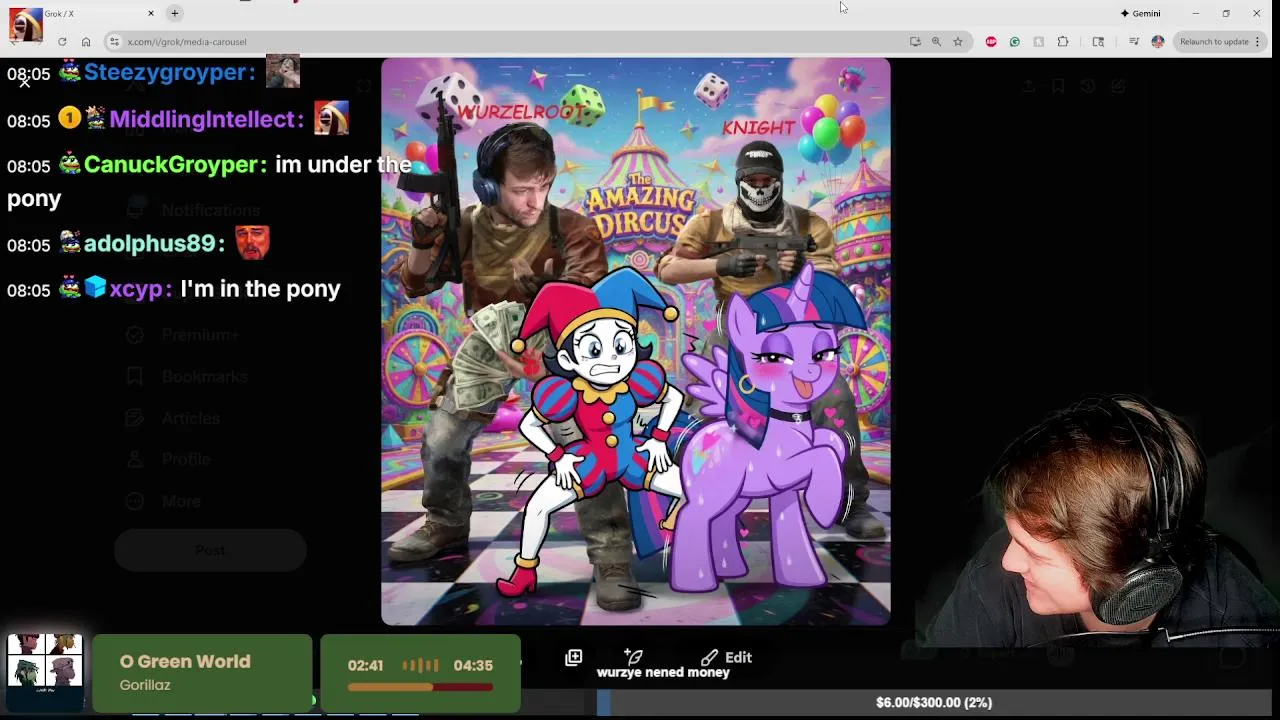Open the browser home page icon
The width and height of the screenshot is (1280, 720).
pos(86,41)
